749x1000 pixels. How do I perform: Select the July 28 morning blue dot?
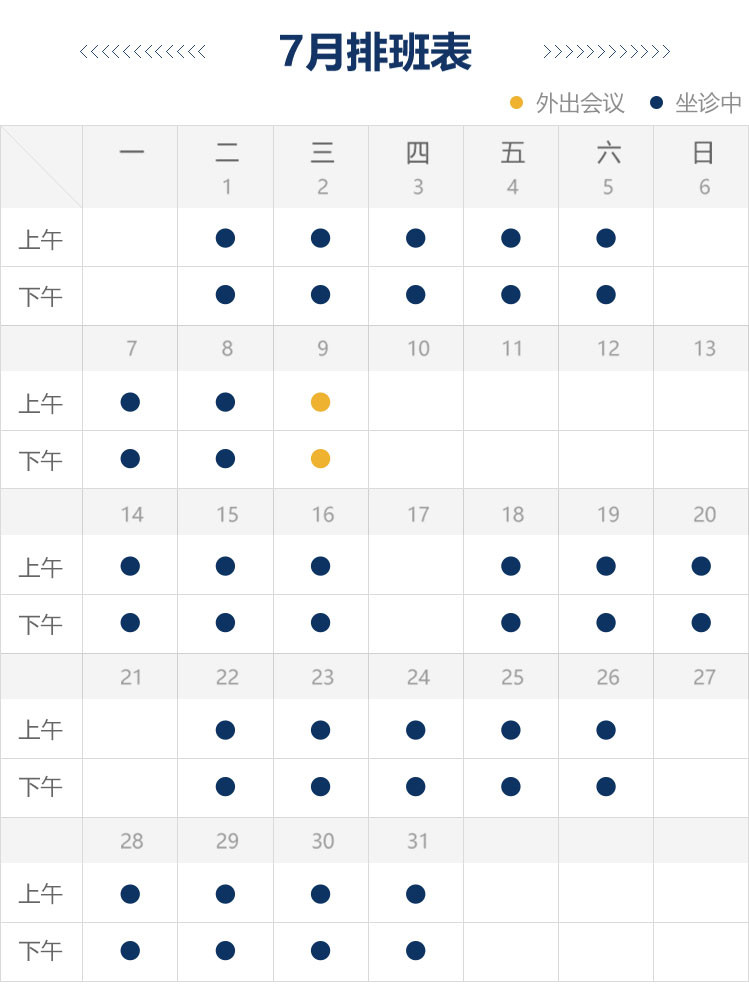[130, 894]
